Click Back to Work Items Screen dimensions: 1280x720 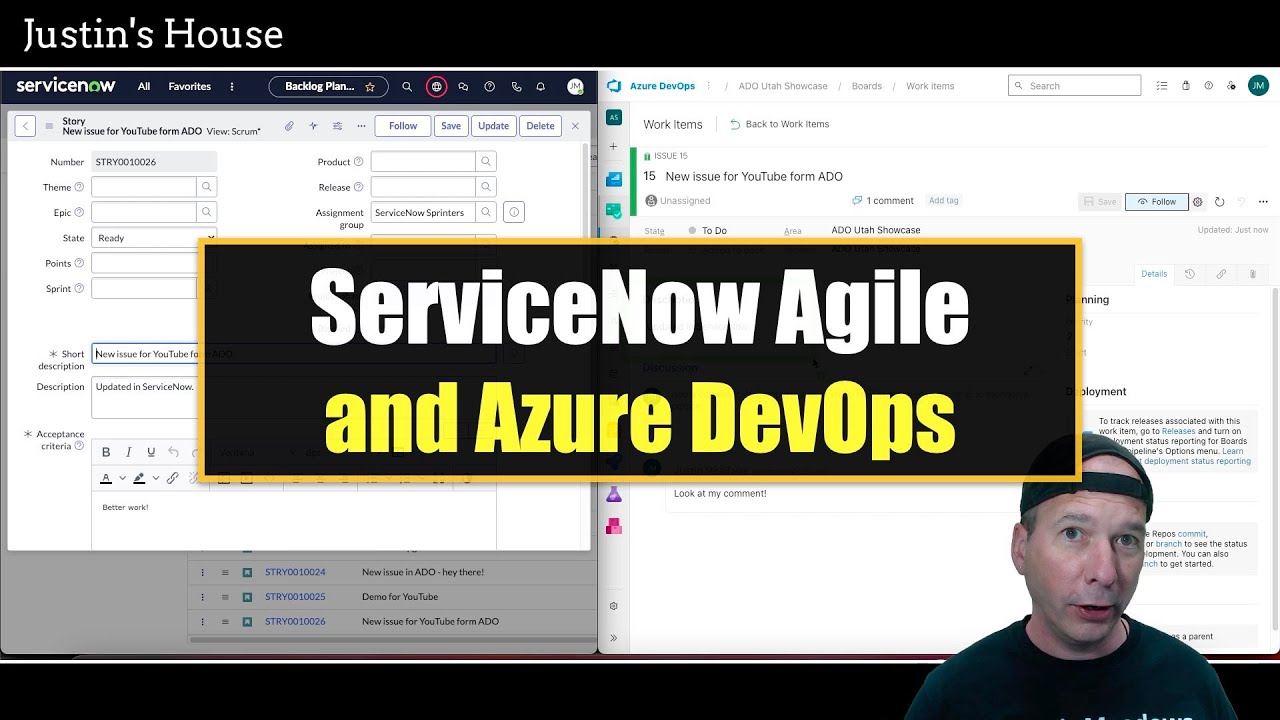pyautogui.click(x=779, y=124)
